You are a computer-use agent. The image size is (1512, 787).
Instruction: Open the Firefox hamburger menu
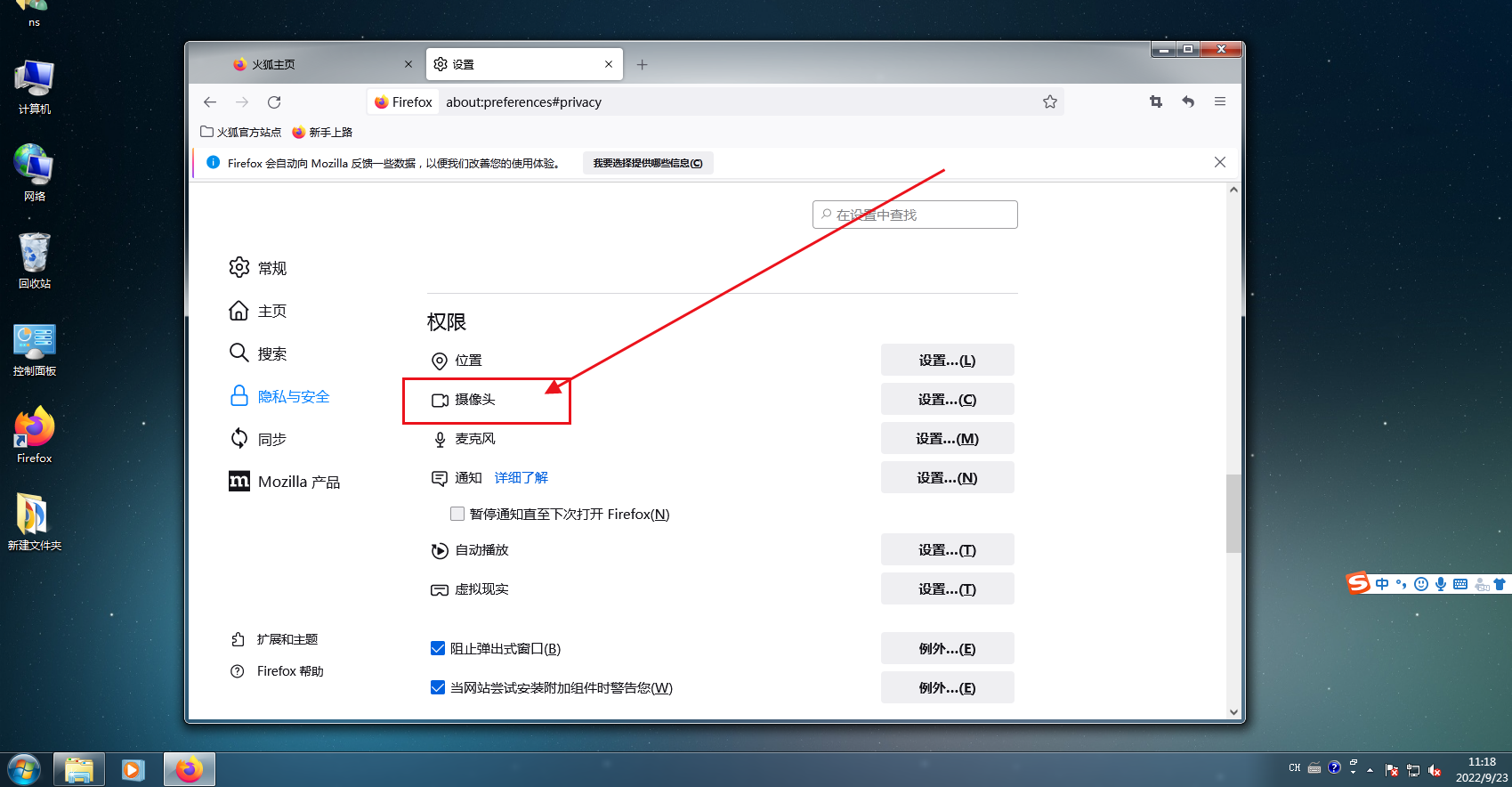[1220, 101]
